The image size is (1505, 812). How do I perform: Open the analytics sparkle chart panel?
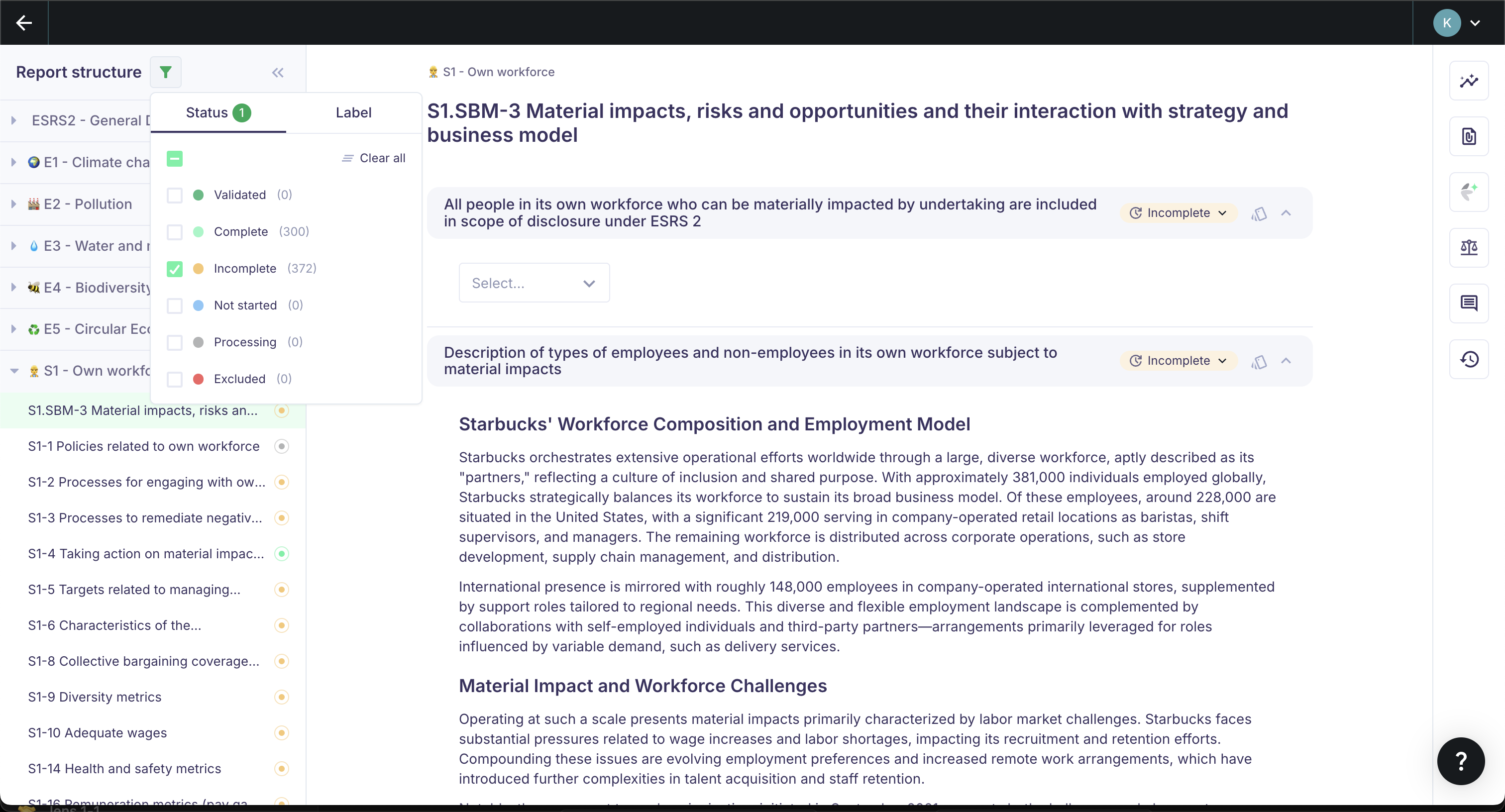click(x=1468, y=81)
